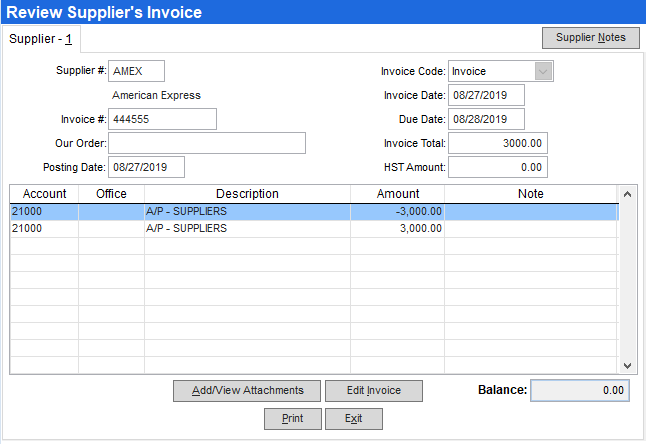Open Add/View Attachments
646x444 pixels.
point(246,390)
